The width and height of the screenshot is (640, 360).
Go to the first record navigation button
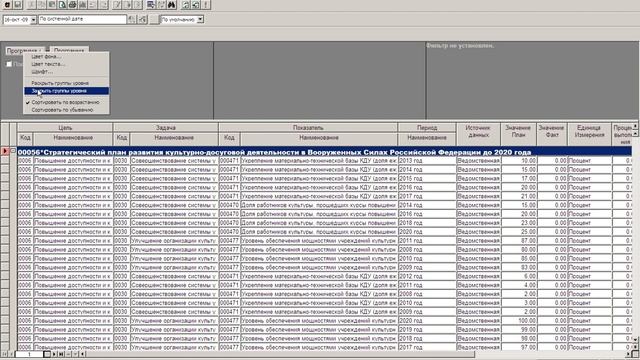click(5, 354)
